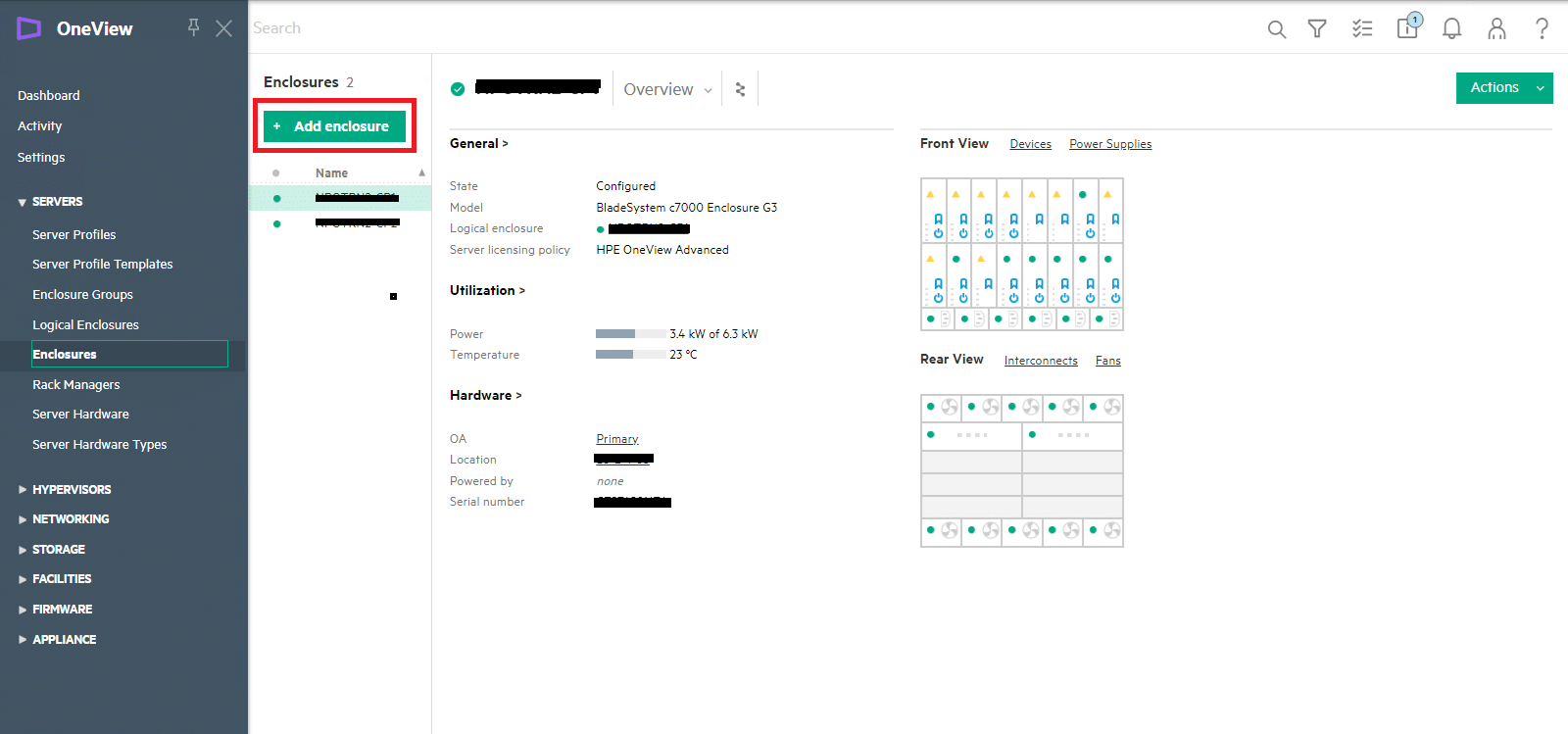This screenshot has width=1568, height=734.
Task: Open the Fans link in Rear View
Action: coord(1108,361)
